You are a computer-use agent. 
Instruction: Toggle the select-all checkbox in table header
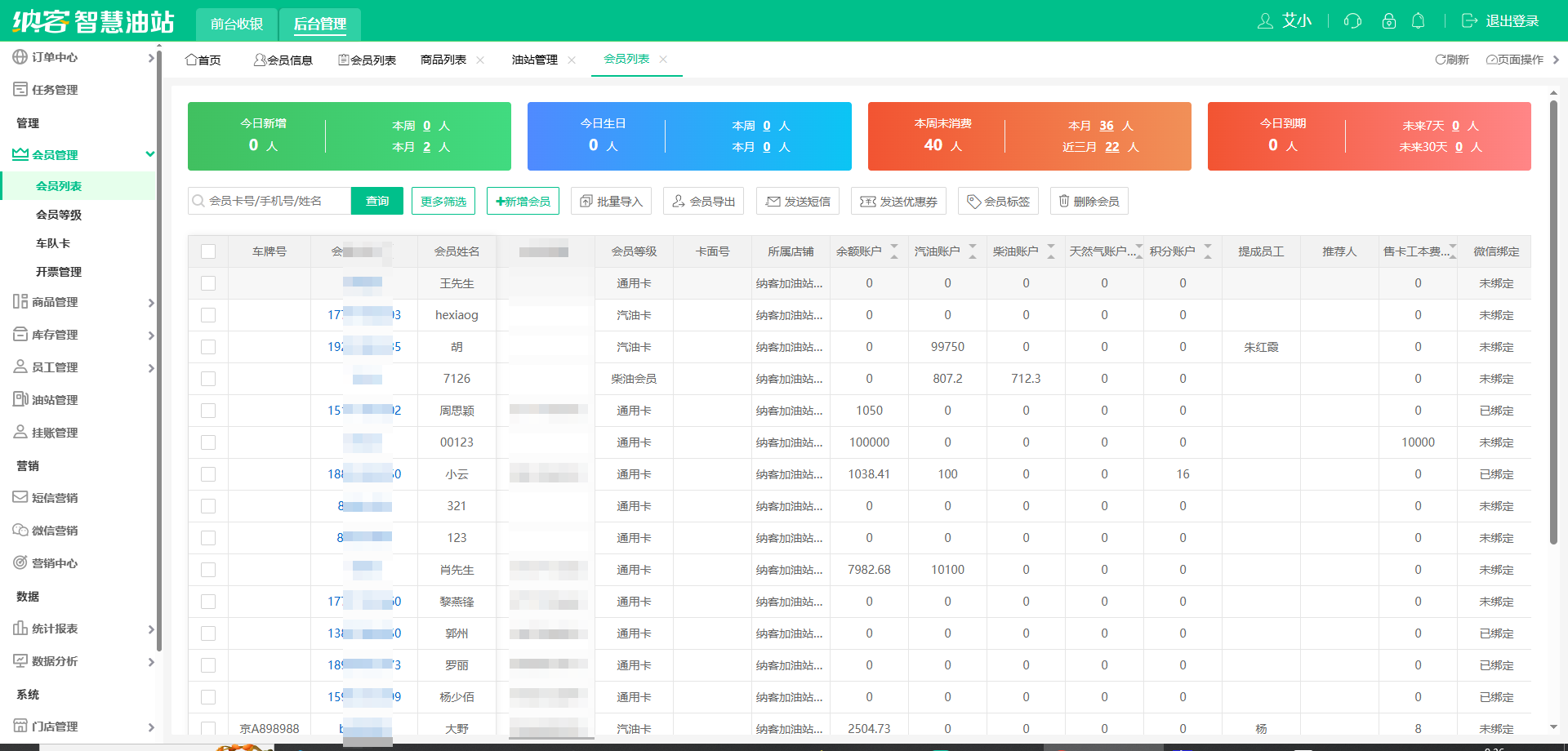[208, 251]
